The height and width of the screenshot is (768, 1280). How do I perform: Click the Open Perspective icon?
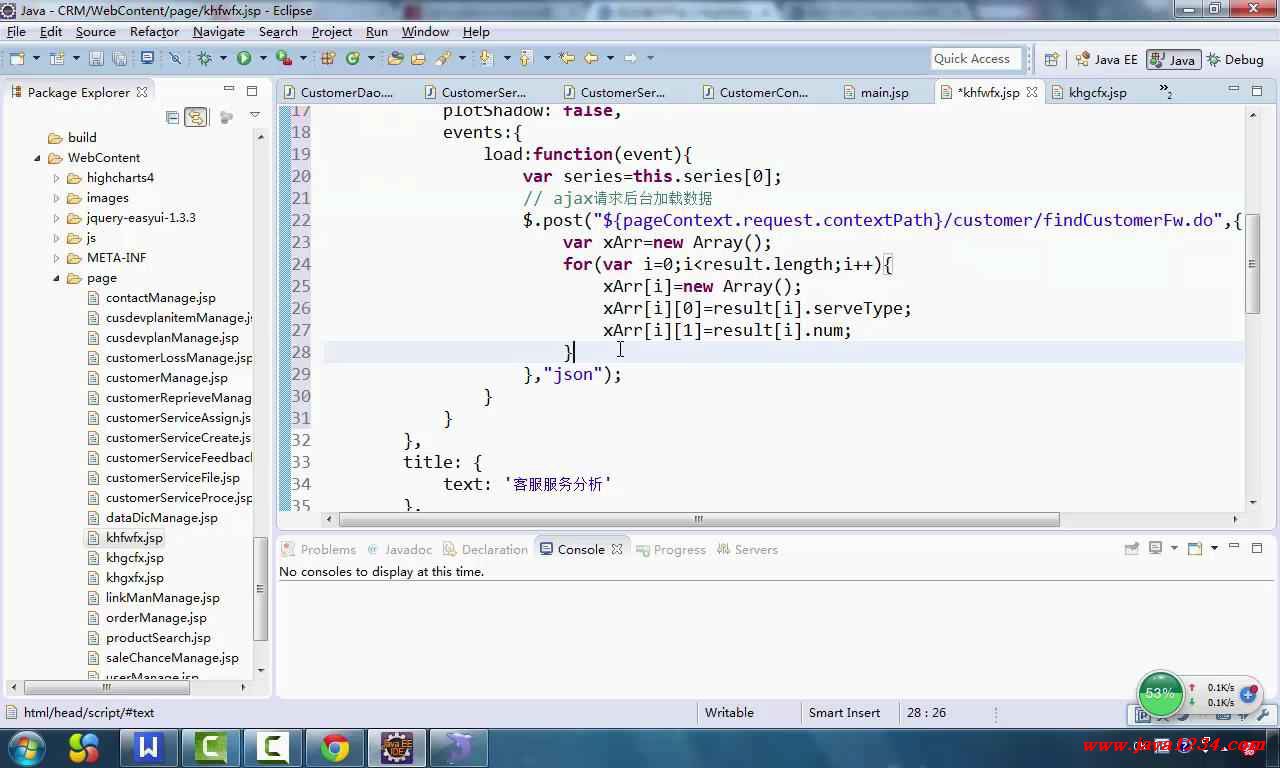tap(1051, 59)
